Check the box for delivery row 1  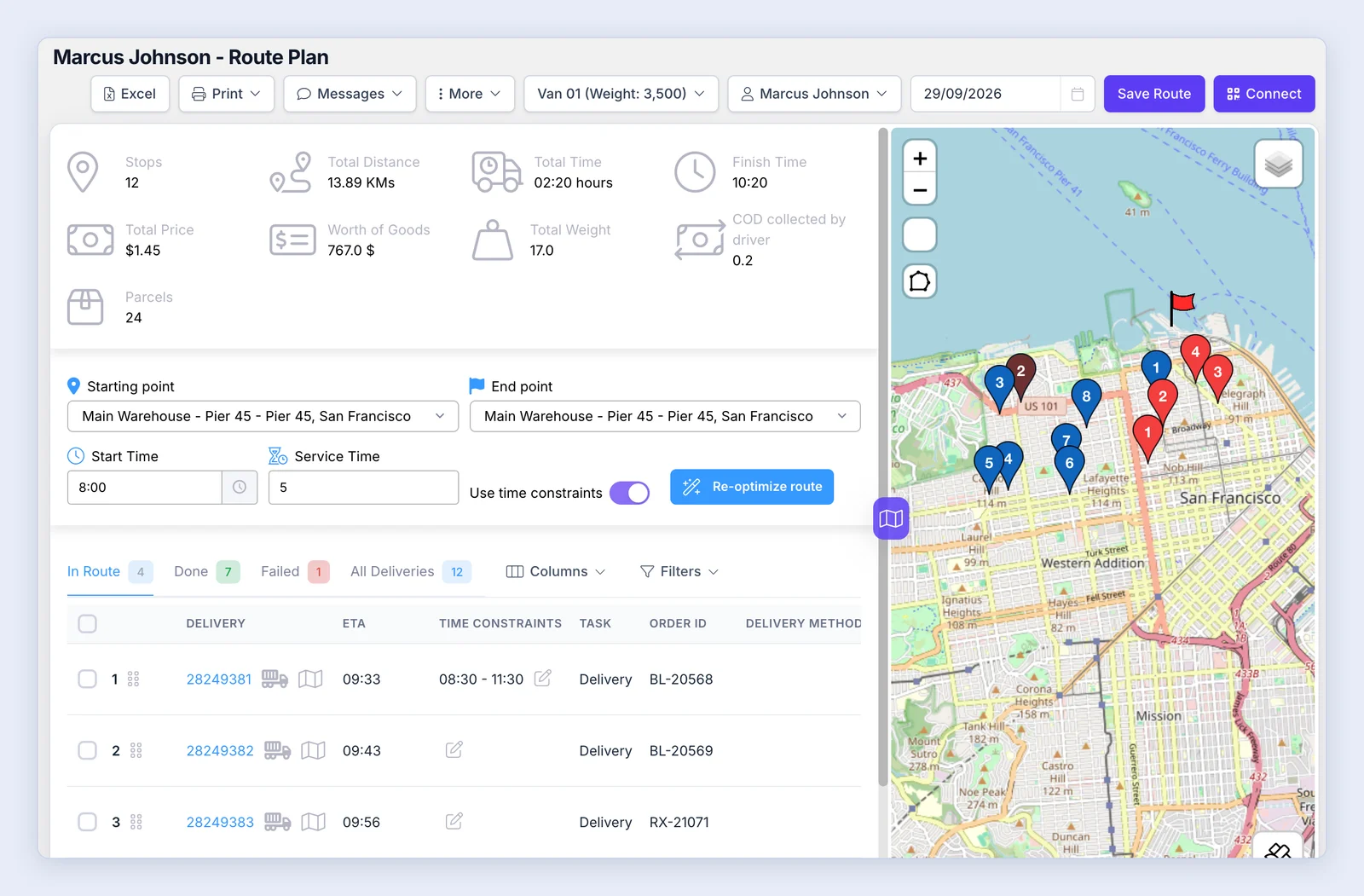[x=87, y=679]
